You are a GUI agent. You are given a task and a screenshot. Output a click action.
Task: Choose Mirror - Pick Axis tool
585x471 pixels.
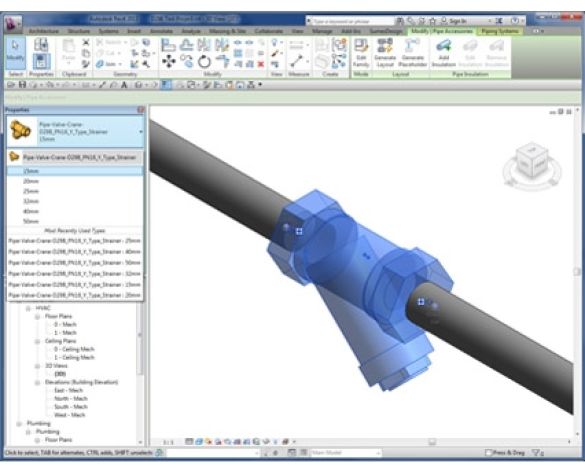(x=204, y=45)
